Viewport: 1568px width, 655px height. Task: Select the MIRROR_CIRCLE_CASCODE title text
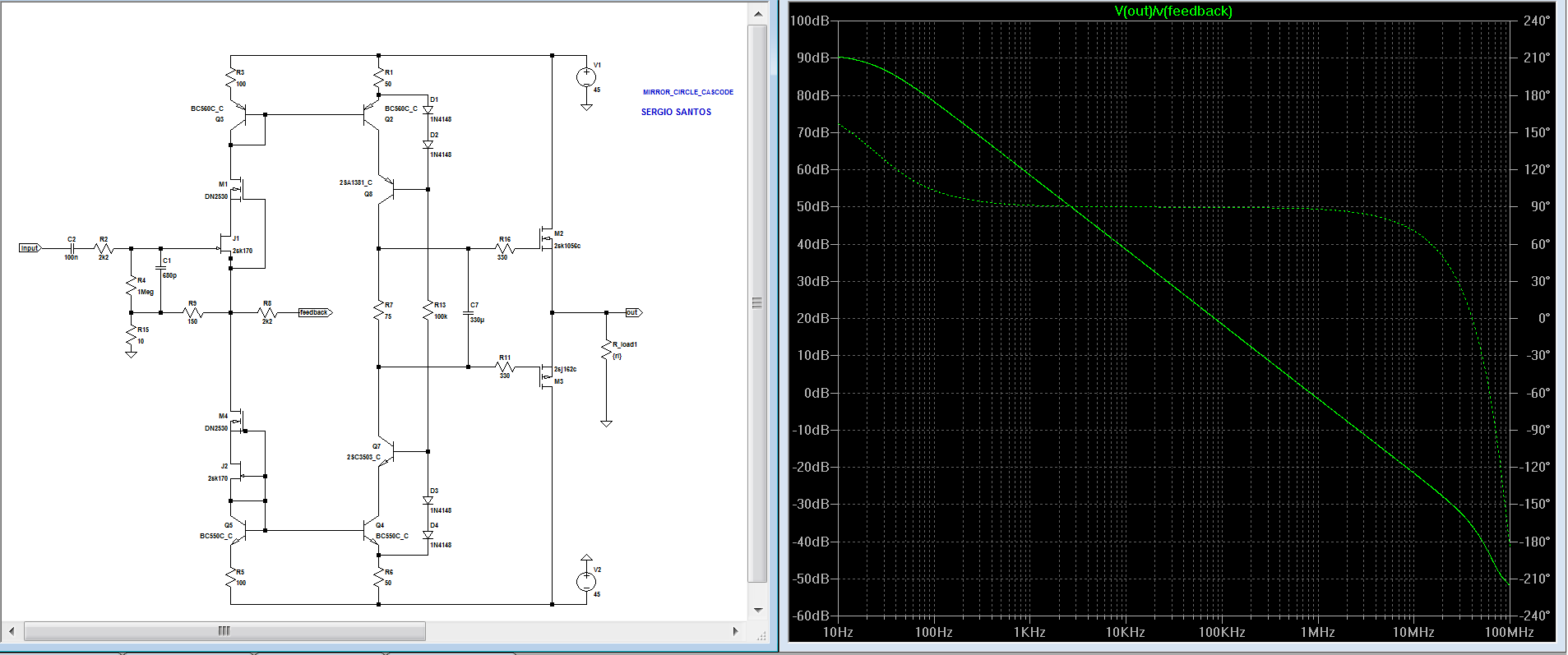click(x=688, y=92)
